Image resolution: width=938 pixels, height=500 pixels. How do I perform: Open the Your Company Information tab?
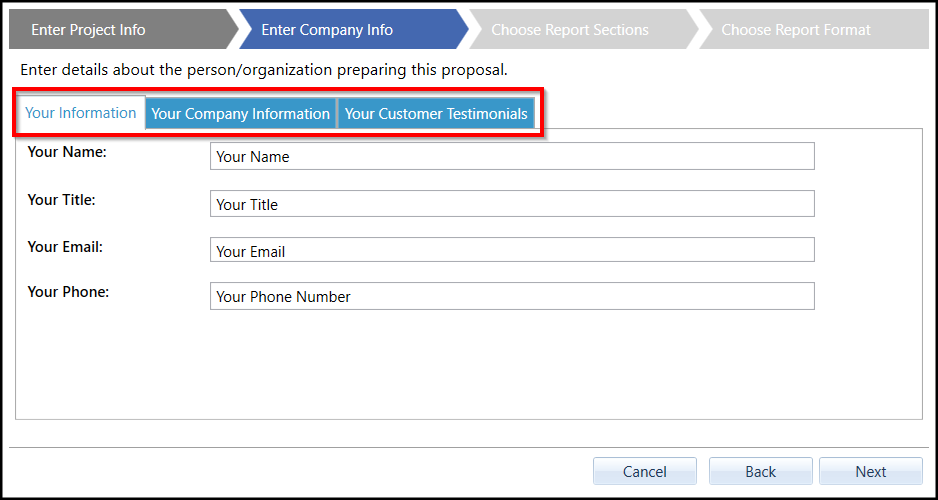pyautogui.click(x=241, y=114)
